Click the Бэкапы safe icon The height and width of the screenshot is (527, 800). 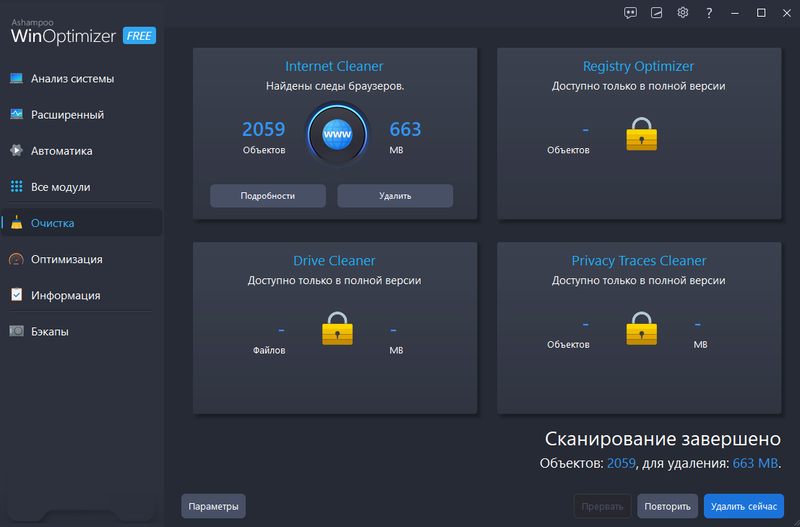(x=16, y=331)
